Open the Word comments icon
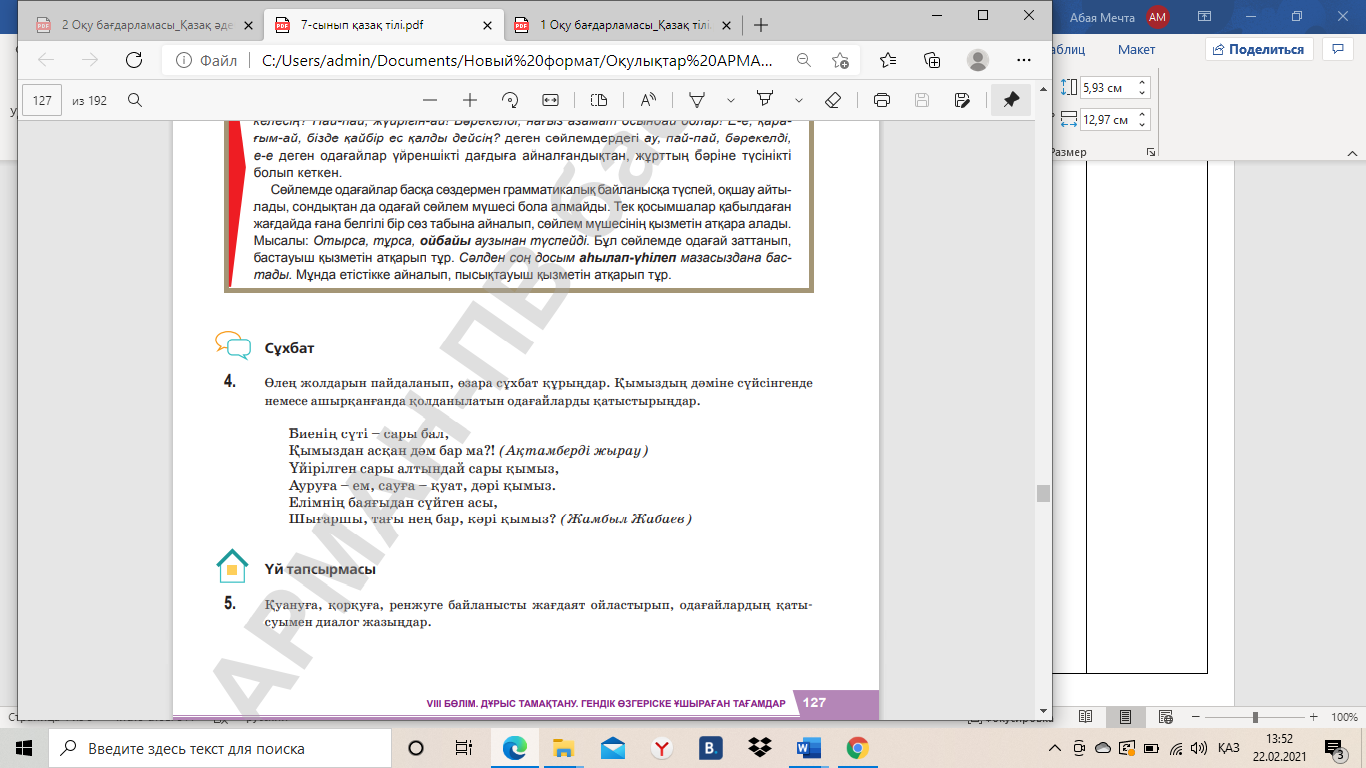Viewport: 1366px width, 768px height. pyautogui.click(x=1337, y=49)
